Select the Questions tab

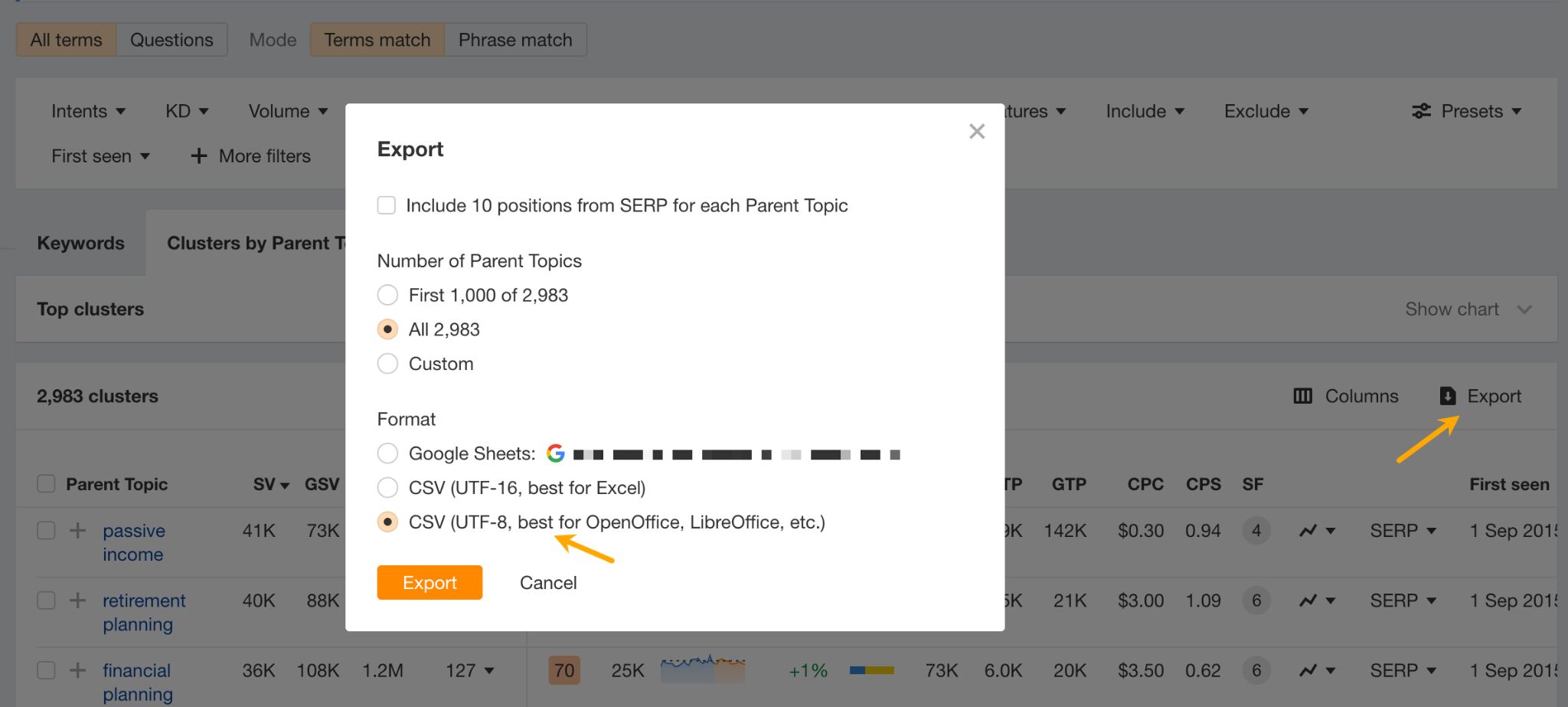pos(171,39)
